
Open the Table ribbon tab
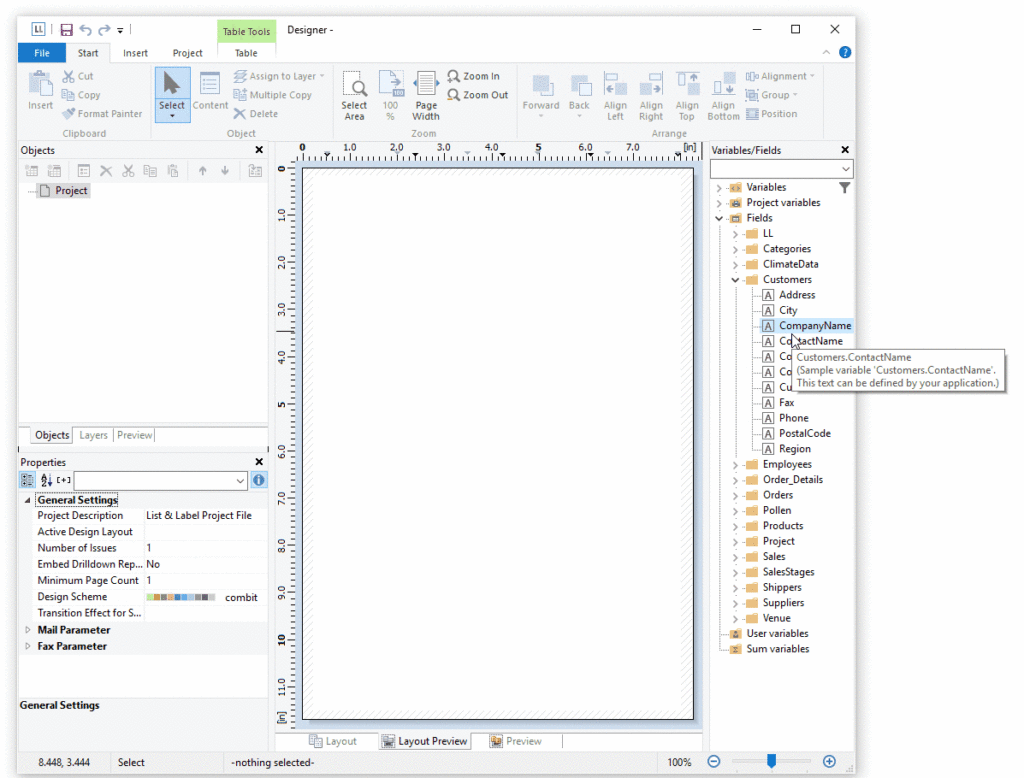pyautogui.click(x=246, y=53)
